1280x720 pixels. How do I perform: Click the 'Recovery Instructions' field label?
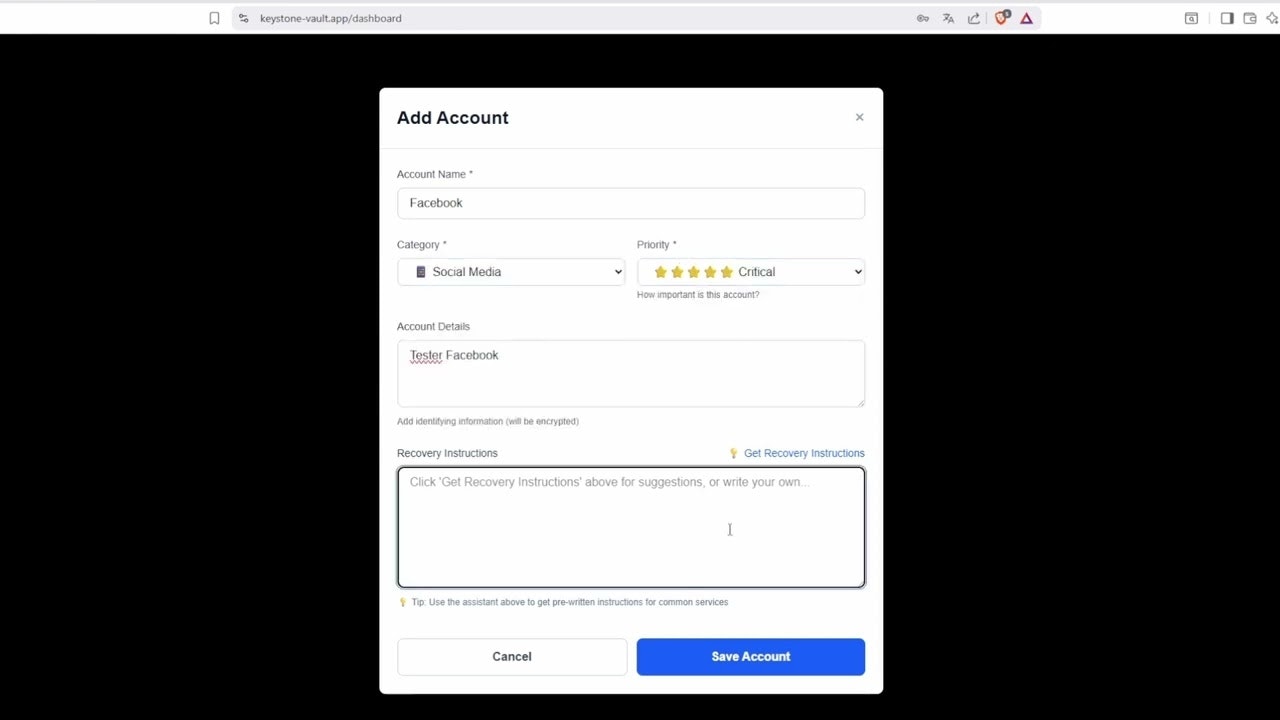[x=447, y=453]
